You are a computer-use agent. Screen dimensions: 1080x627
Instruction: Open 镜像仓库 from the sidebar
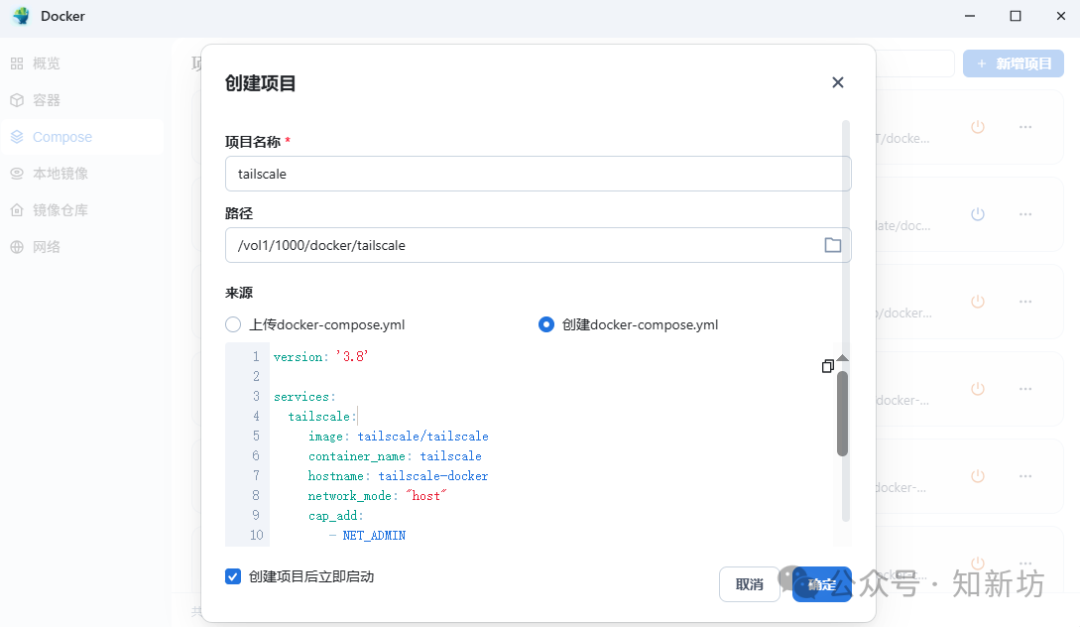[x=60, y=210]
